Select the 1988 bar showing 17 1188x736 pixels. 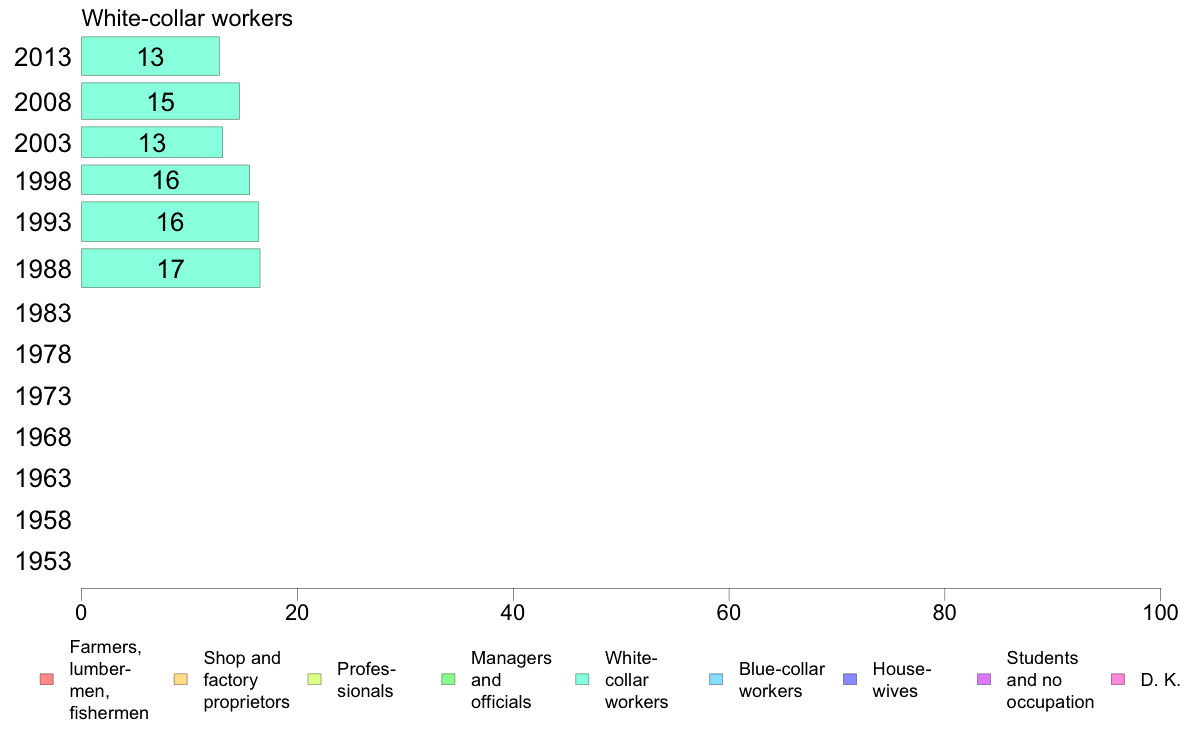170,268
